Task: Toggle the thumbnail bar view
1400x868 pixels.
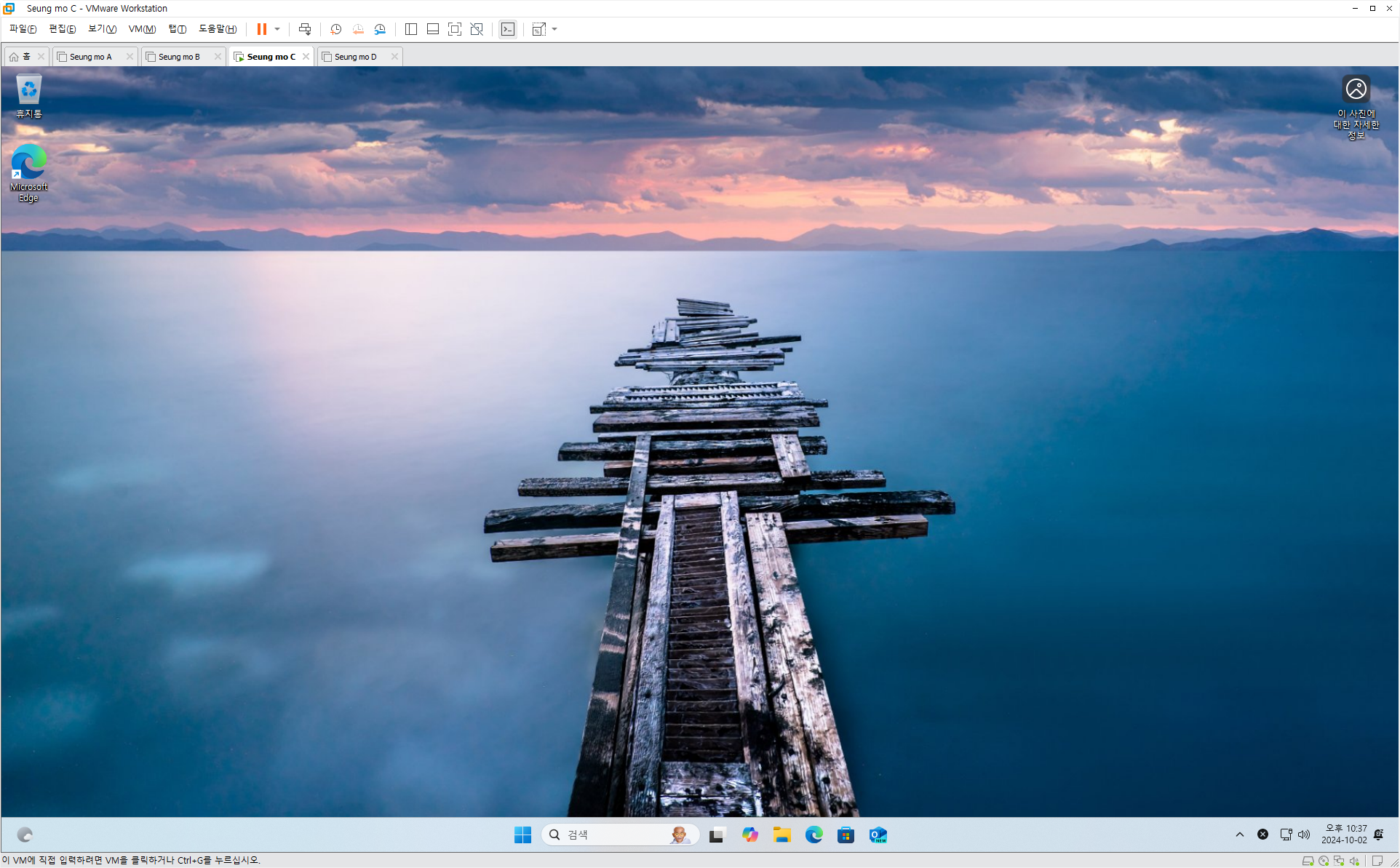Action: coord(433,29)
